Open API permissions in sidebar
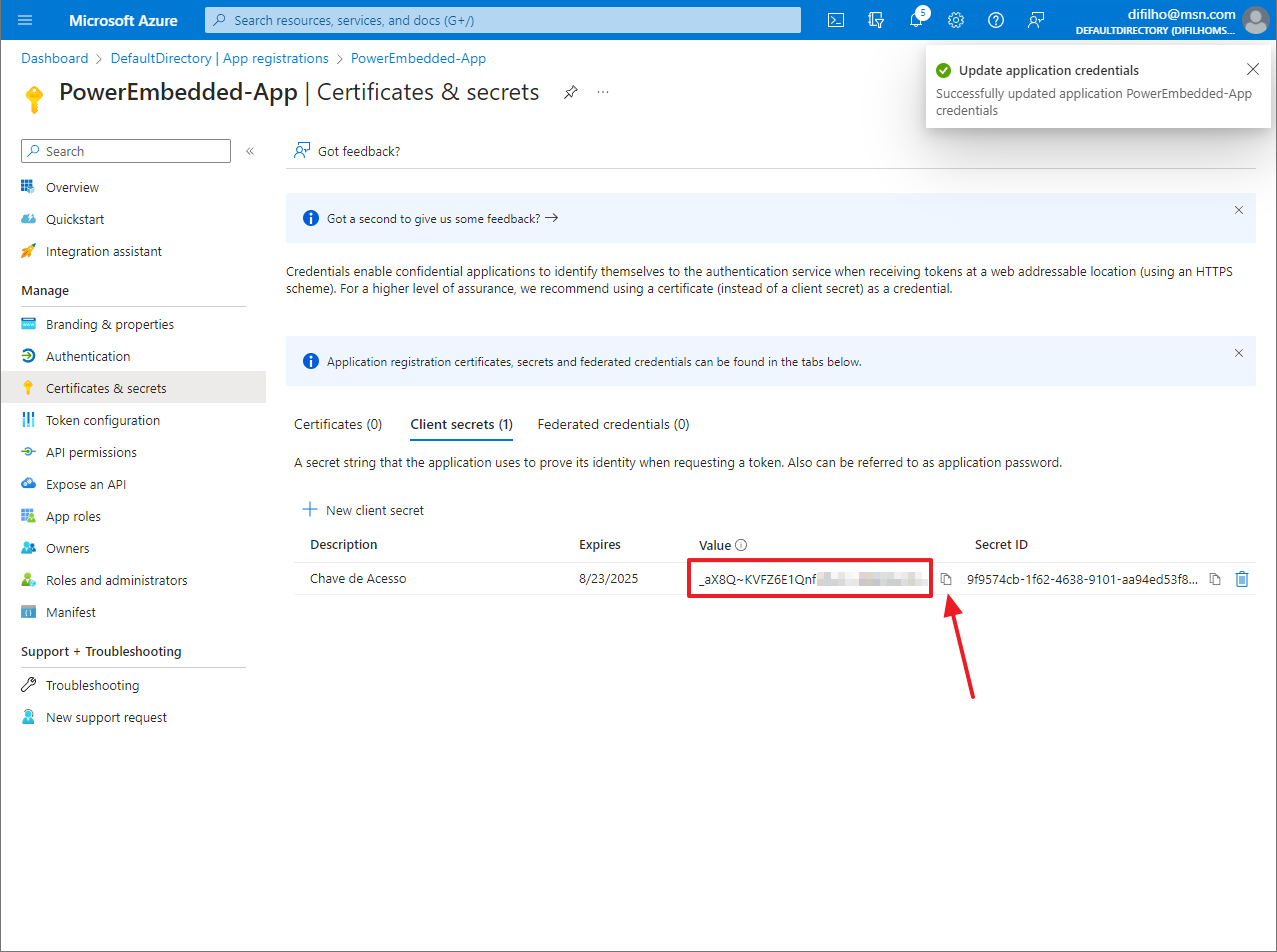Viewport: 1277px width, 952px height. pyautogui.click(x=91, y=452)
